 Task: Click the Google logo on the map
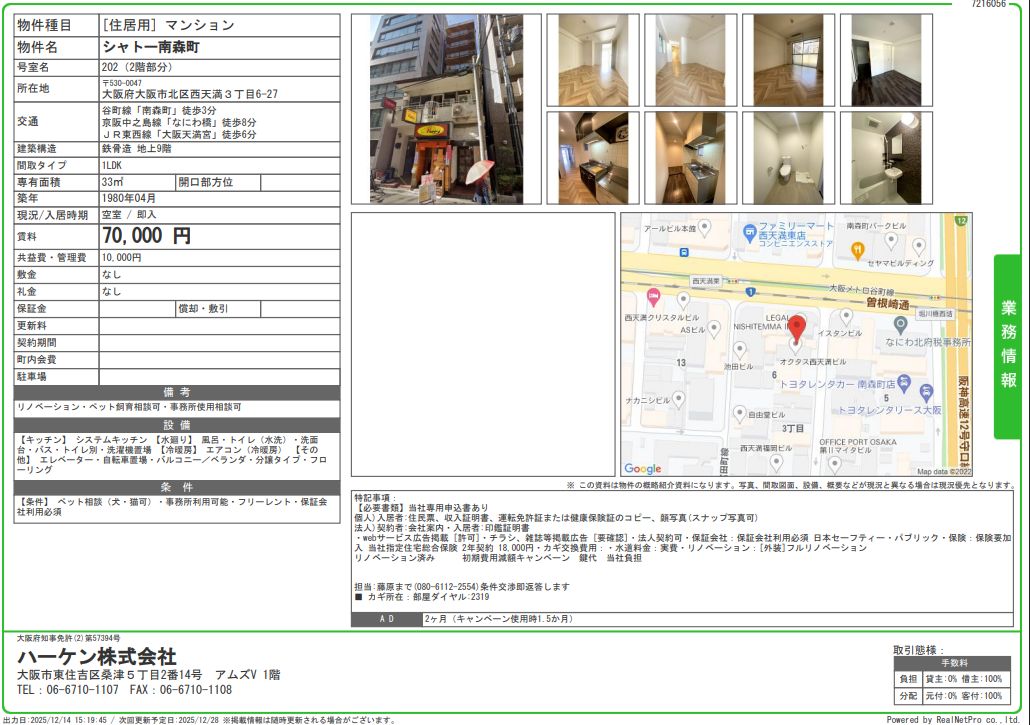642,468
